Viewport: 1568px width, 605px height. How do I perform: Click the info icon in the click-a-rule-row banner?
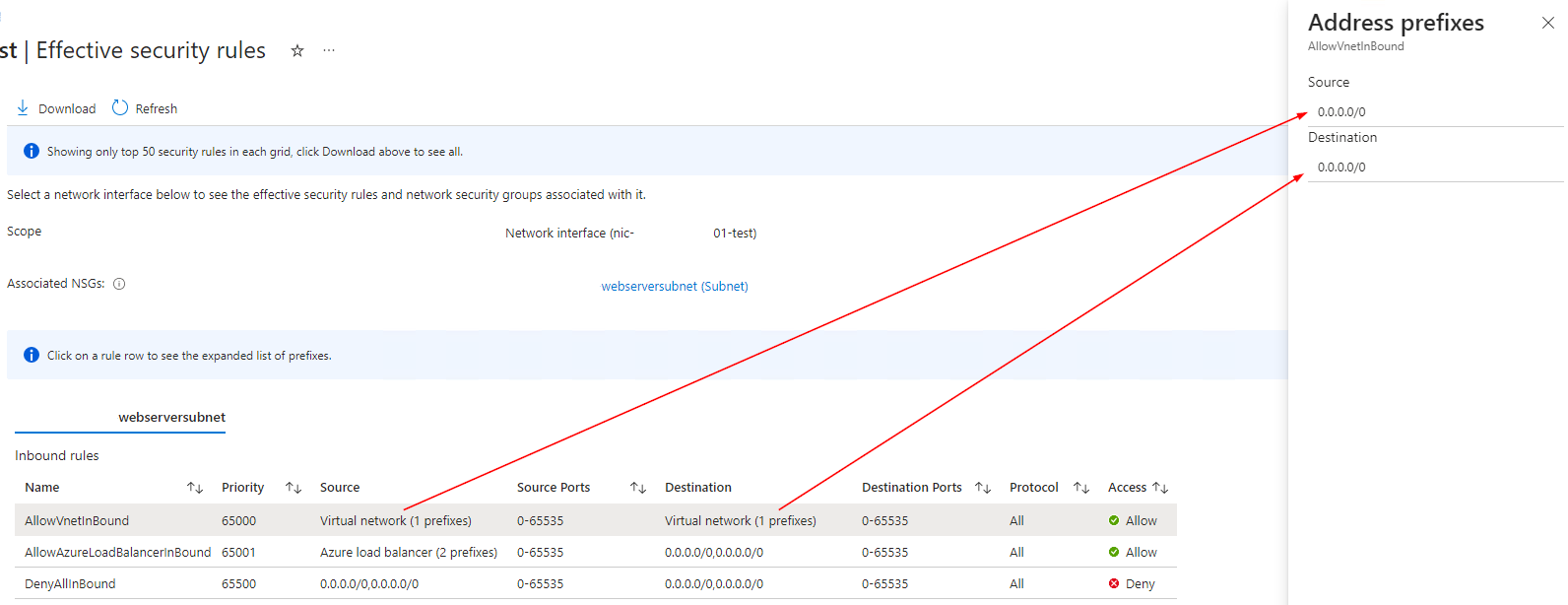pyautogui.click(x=32, y=355)
